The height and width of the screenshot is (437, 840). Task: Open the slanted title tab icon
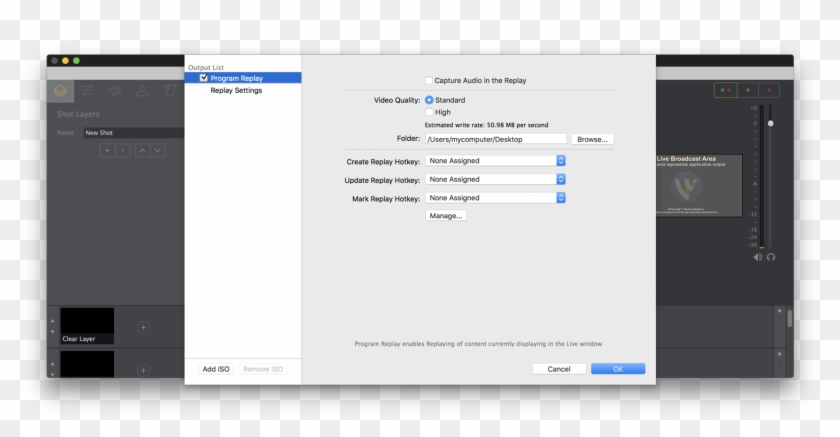[170, 91]
